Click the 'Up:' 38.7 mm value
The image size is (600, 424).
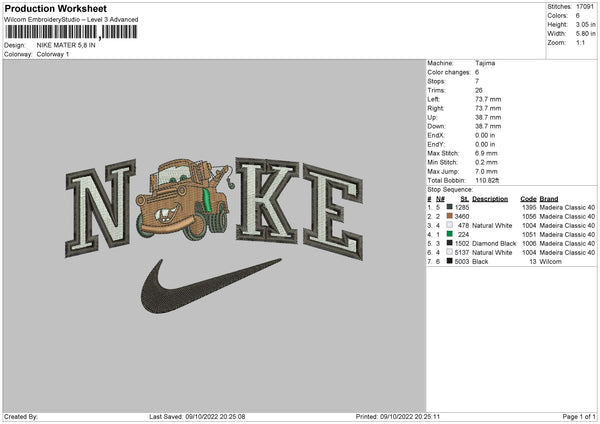488,117
